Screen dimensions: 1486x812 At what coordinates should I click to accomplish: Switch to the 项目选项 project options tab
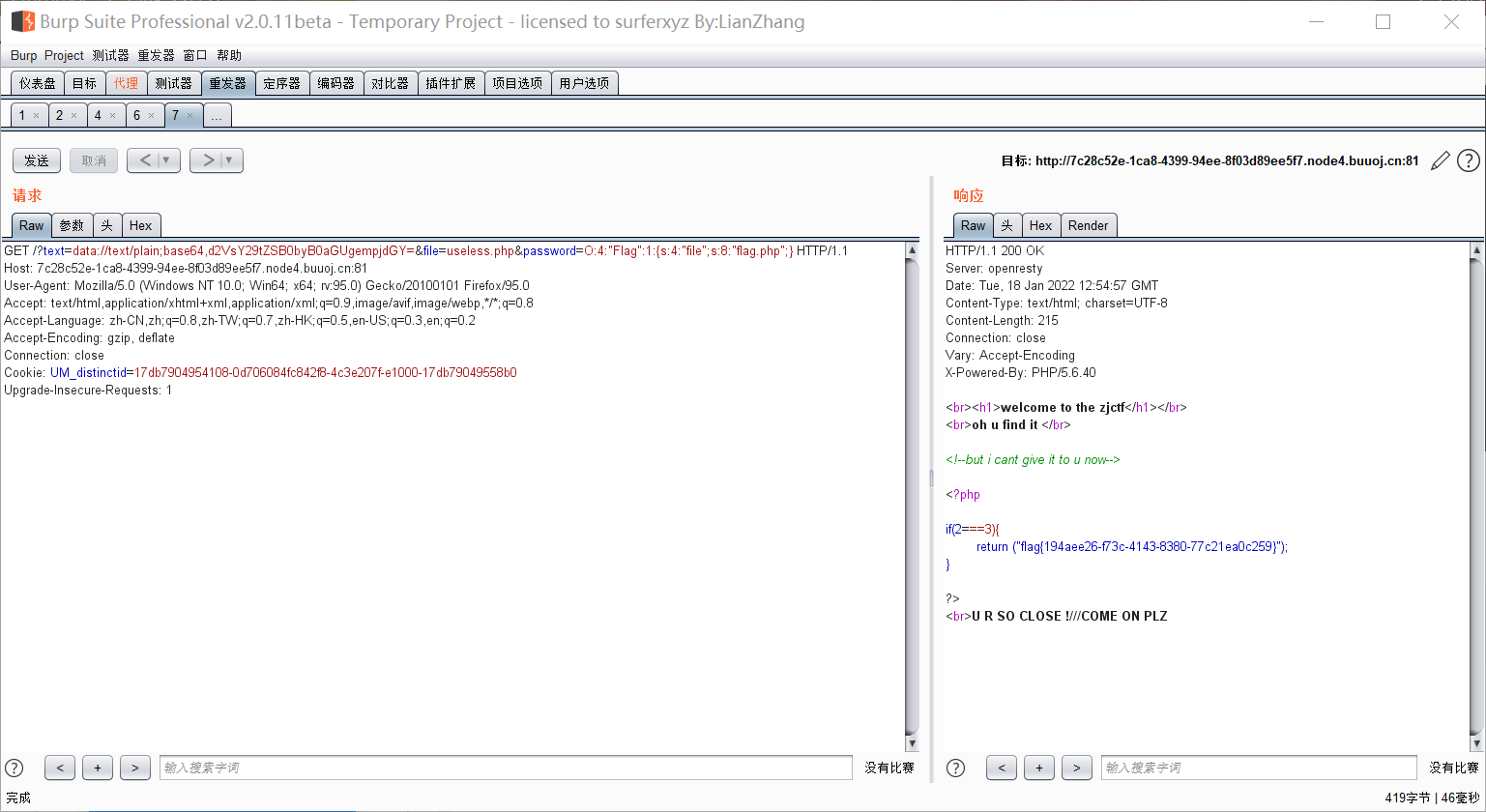click(517, 83)
